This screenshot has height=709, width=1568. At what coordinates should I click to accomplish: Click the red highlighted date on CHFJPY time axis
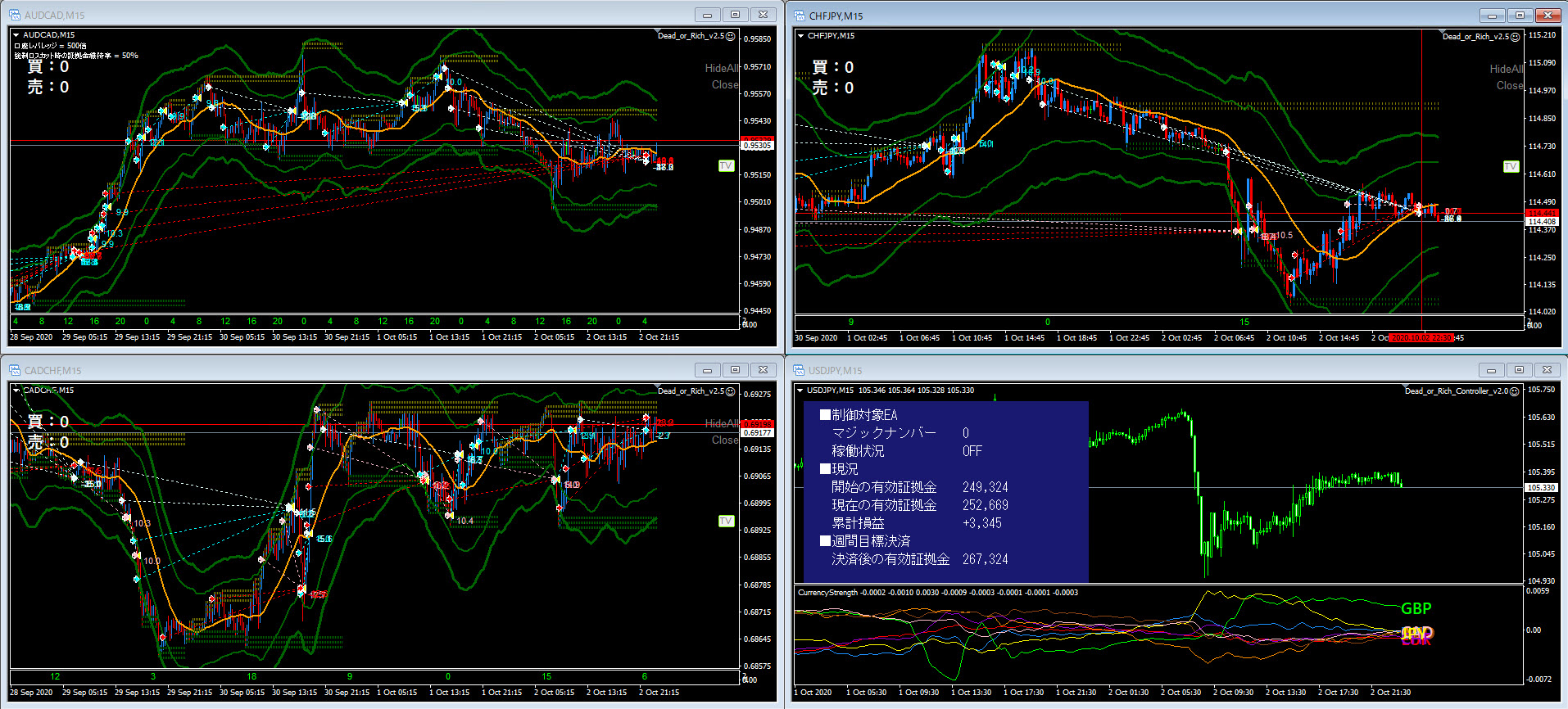[1422, 337]
